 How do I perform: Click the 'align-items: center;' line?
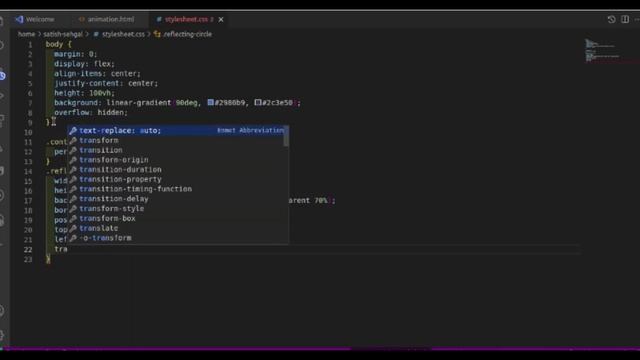(x=98, y=73)
